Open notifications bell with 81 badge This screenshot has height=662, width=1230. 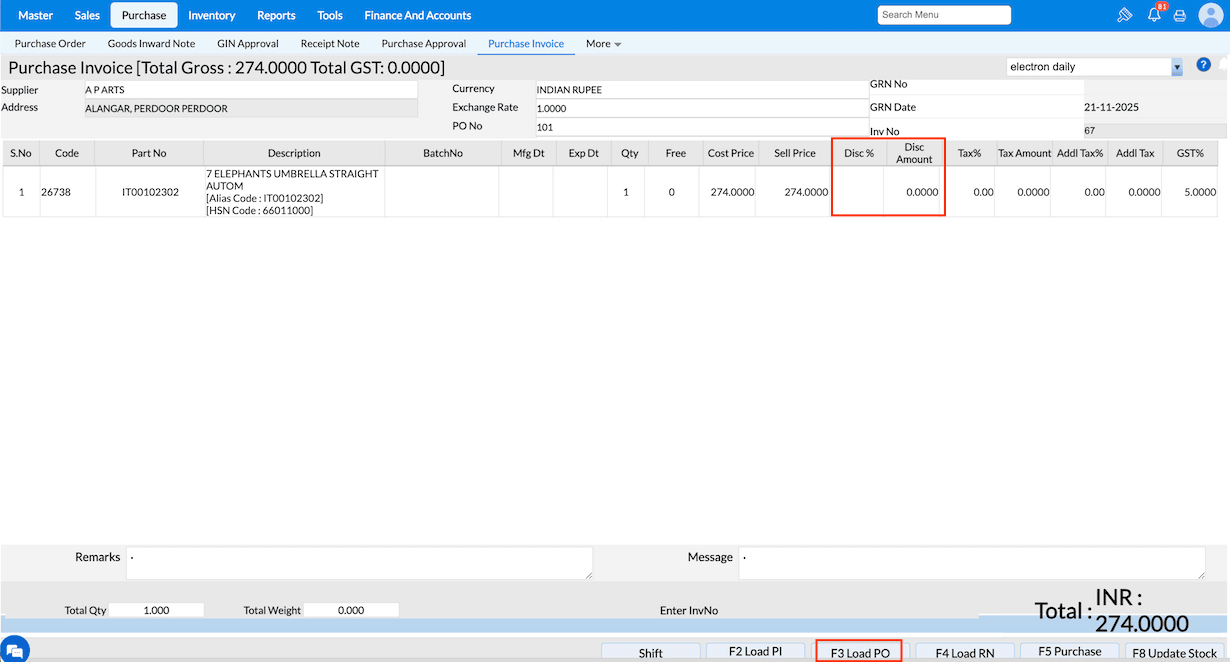click(x=1154, y=15)
